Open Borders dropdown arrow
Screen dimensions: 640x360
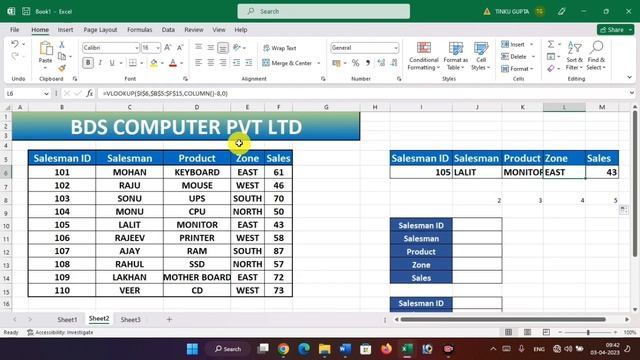(x=142, y=63)
